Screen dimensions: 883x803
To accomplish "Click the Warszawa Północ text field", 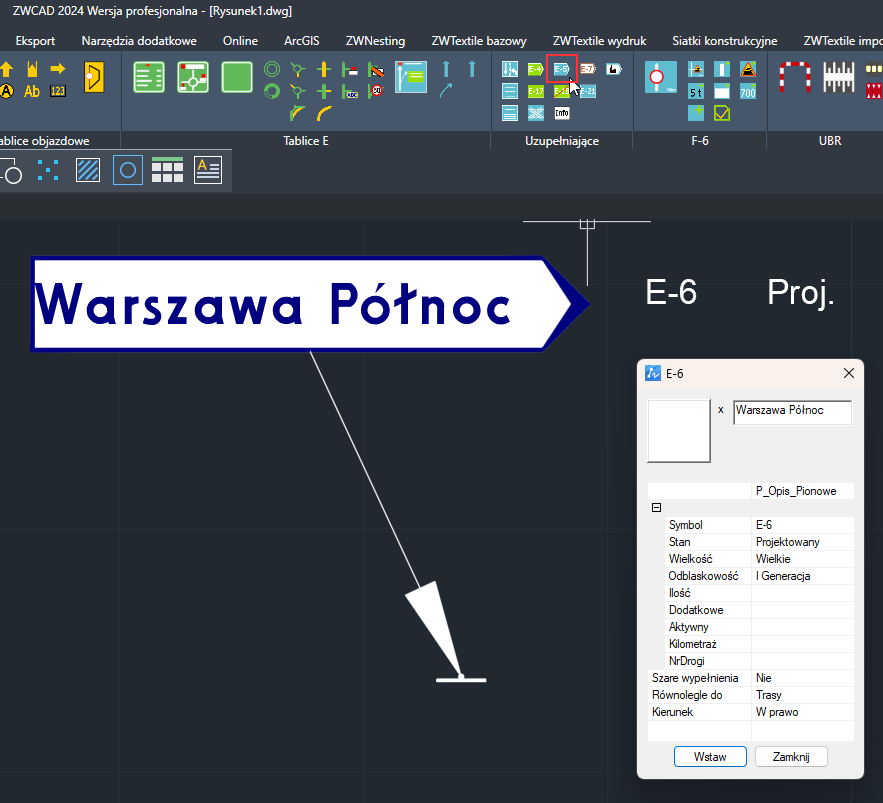I will (x=792, y=412).
